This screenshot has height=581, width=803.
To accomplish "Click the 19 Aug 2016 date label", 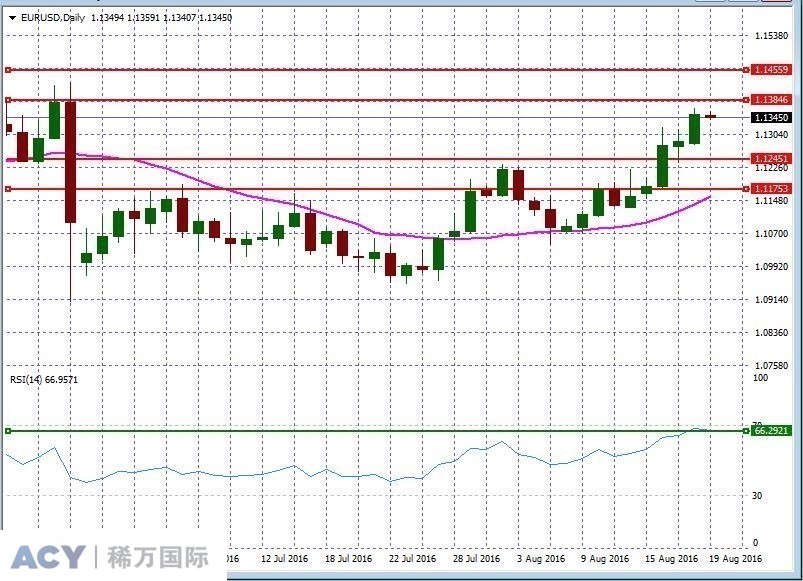I will click(735, 558).
